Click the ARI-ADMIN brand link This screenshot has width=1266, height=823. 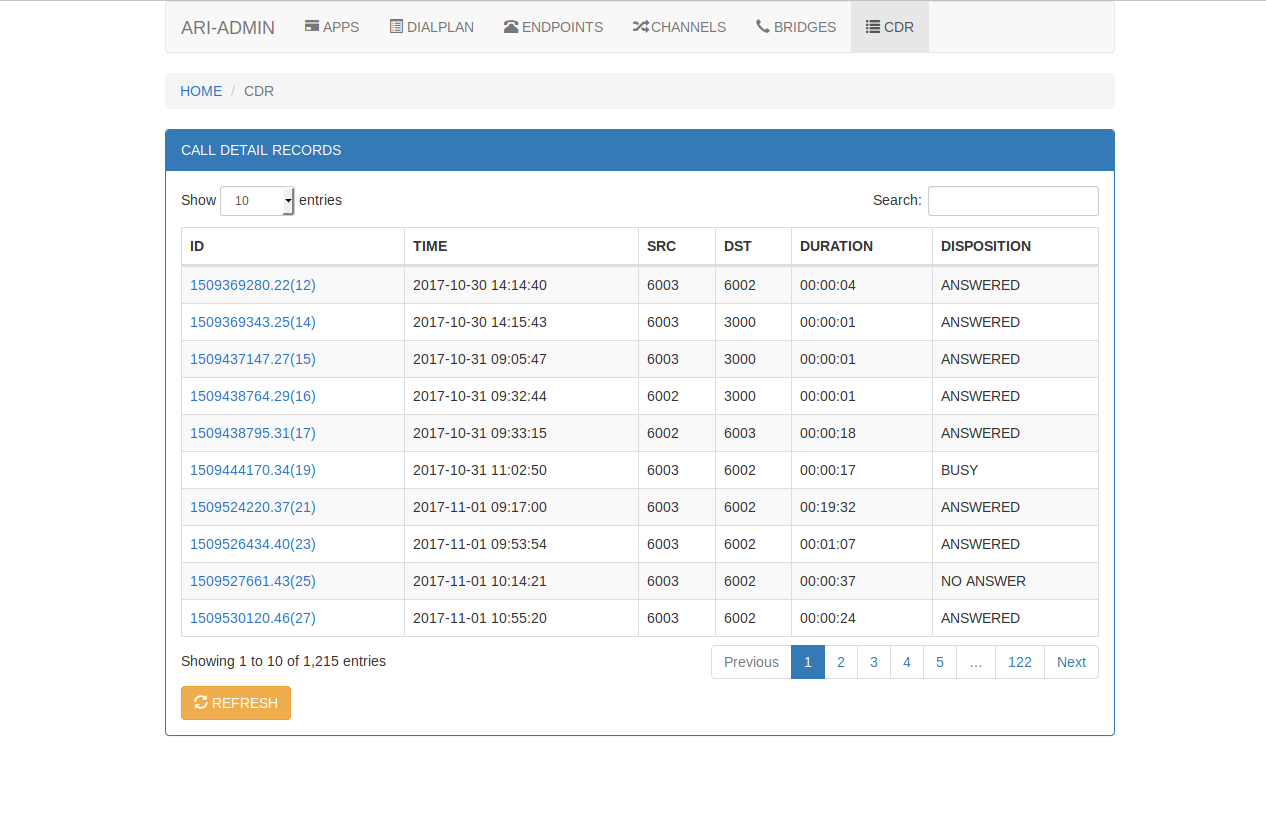228,27
